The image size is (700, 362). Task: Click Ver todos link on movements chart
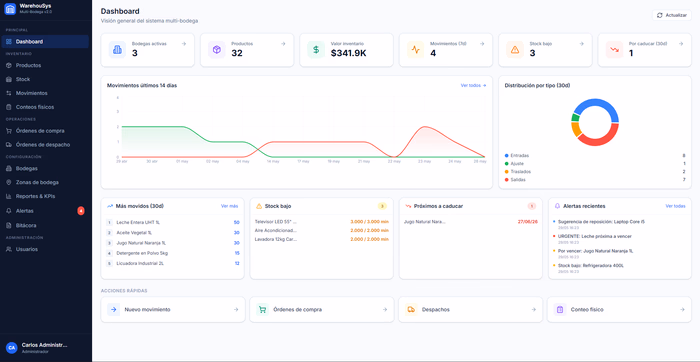tap(473, 85)
